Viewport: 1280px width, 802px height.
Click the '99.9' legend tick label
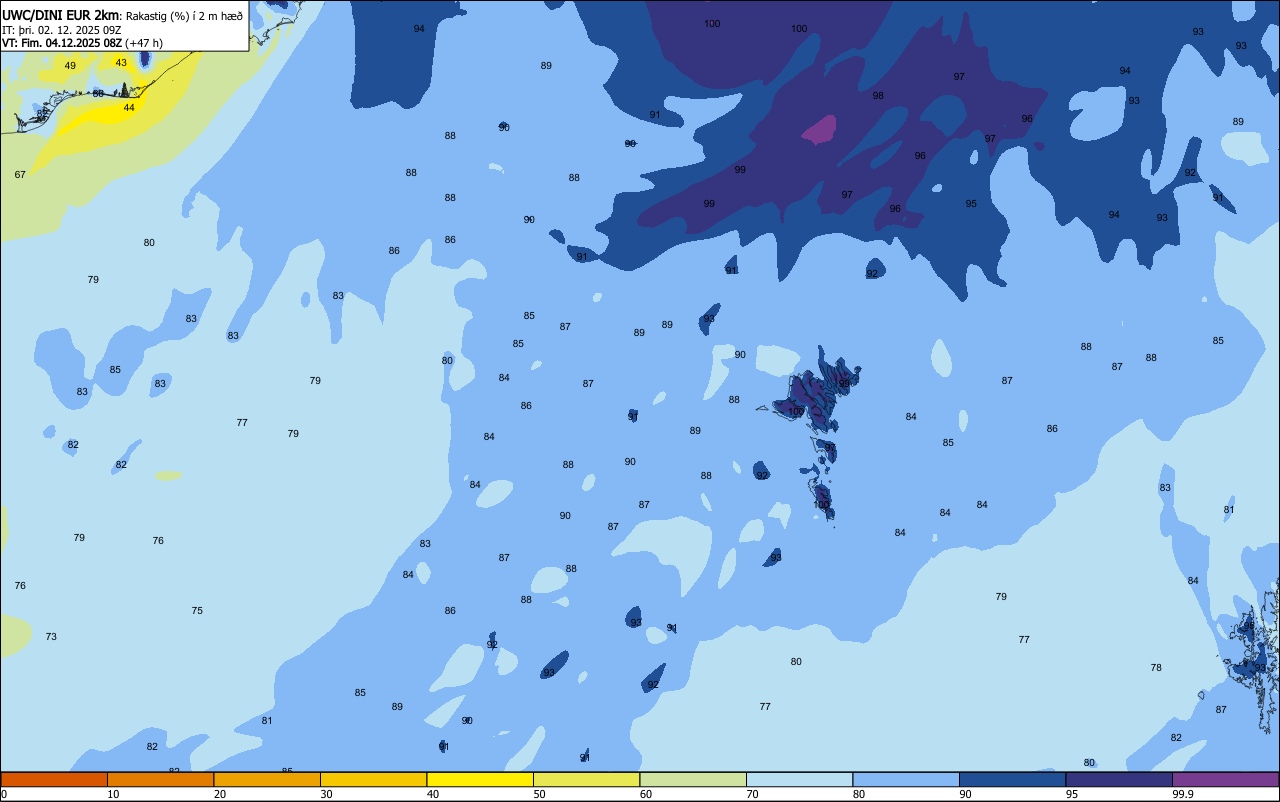[1184, 794]
